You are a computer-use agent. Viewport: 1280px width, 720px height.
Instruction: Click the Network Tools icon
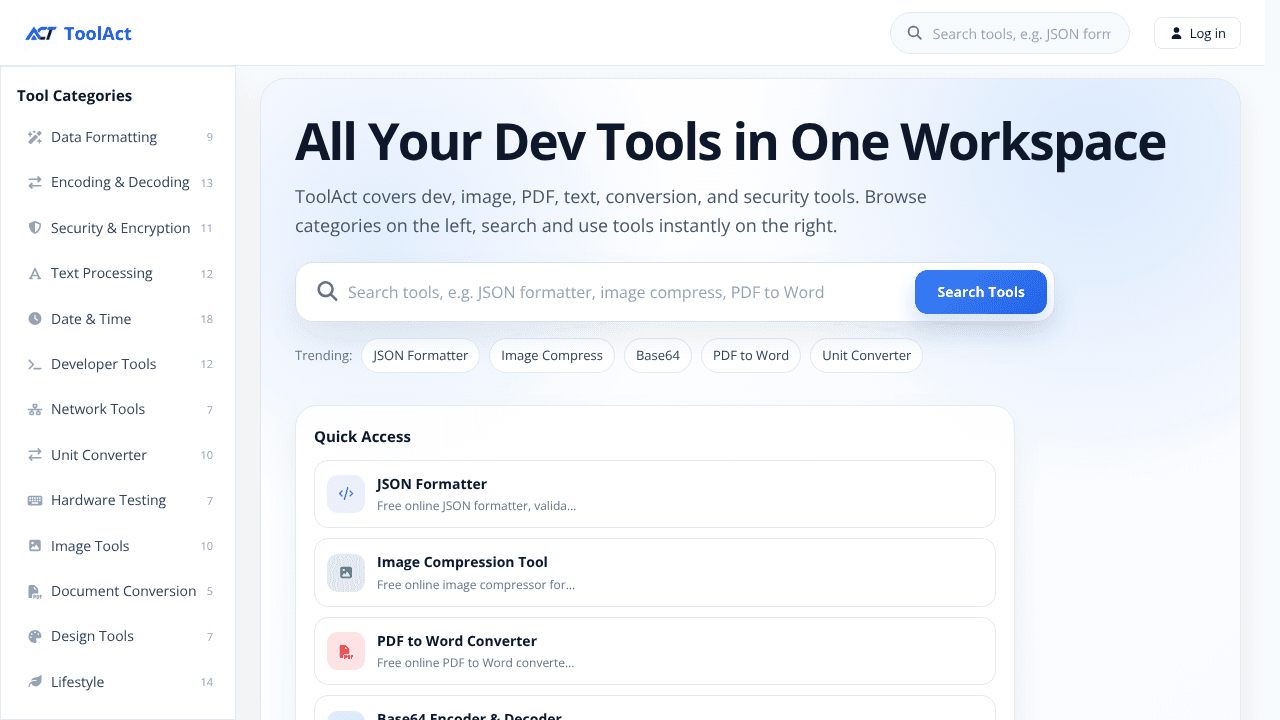(x=35, y=409)
